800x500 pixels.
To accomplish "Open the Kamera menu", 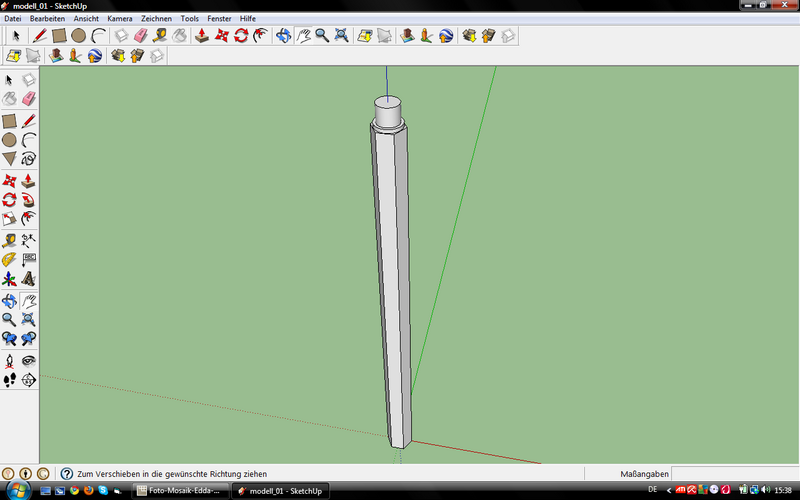I will 119,18.
